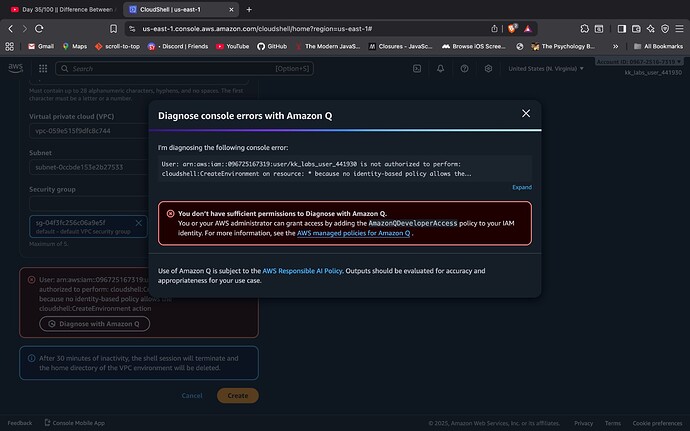Open the Security group dropdown
Screen dimensions: 690x431
point(88,203)
